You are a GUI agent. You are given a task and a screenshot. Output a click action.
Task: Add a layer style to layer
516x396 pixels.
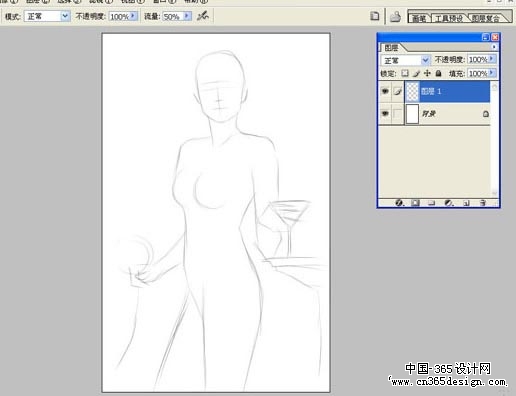(x=399, y=203)
